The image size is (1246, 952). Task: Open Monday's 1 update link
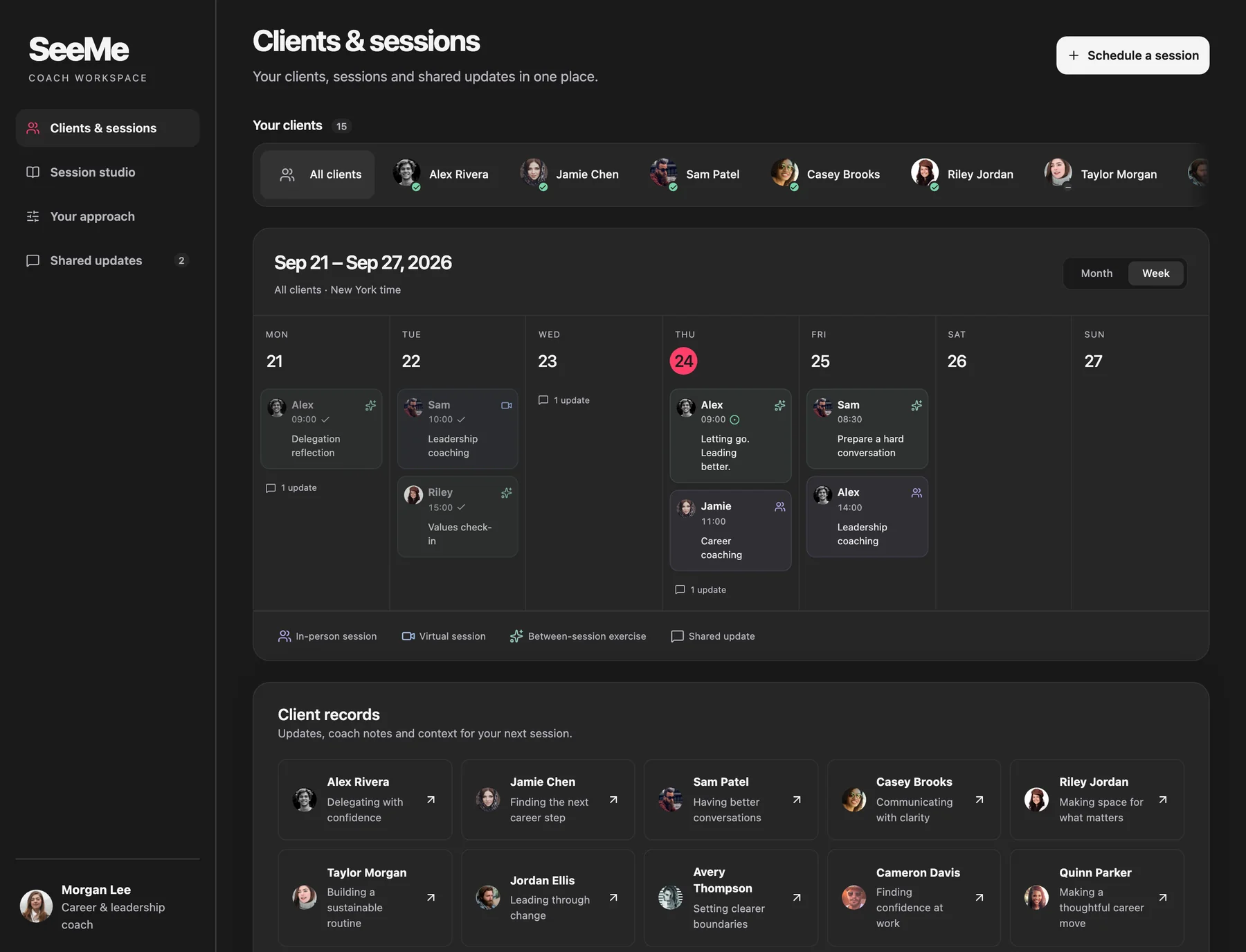click(x=291, y=488)
